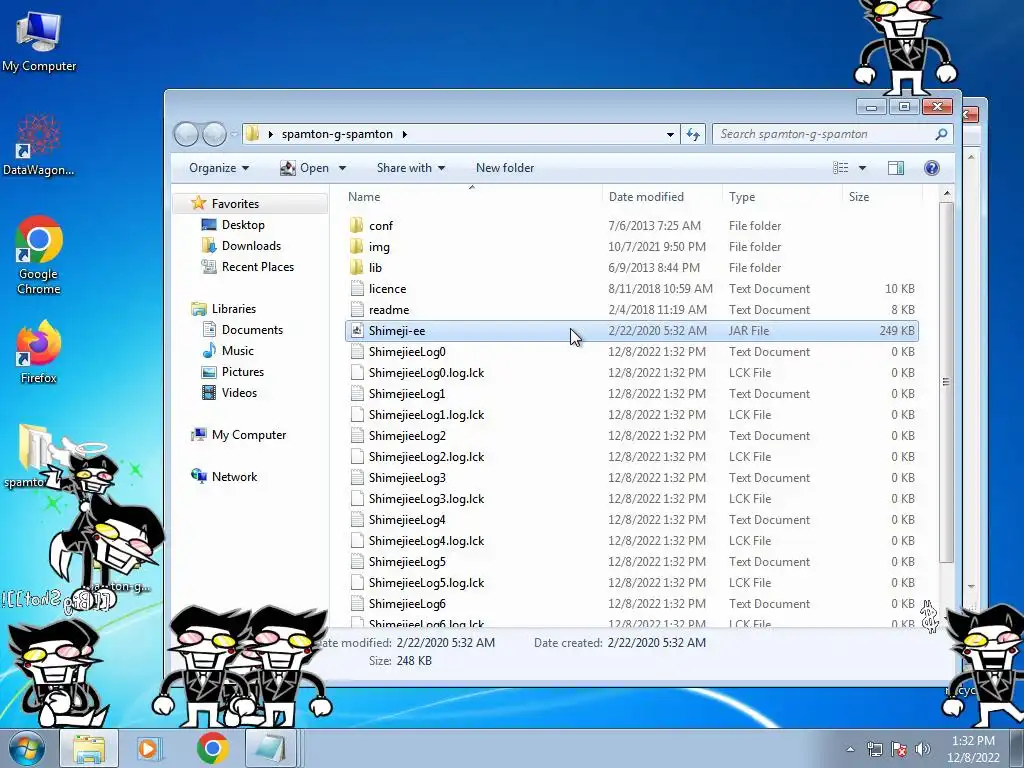Open Videos library

[239, 392]
